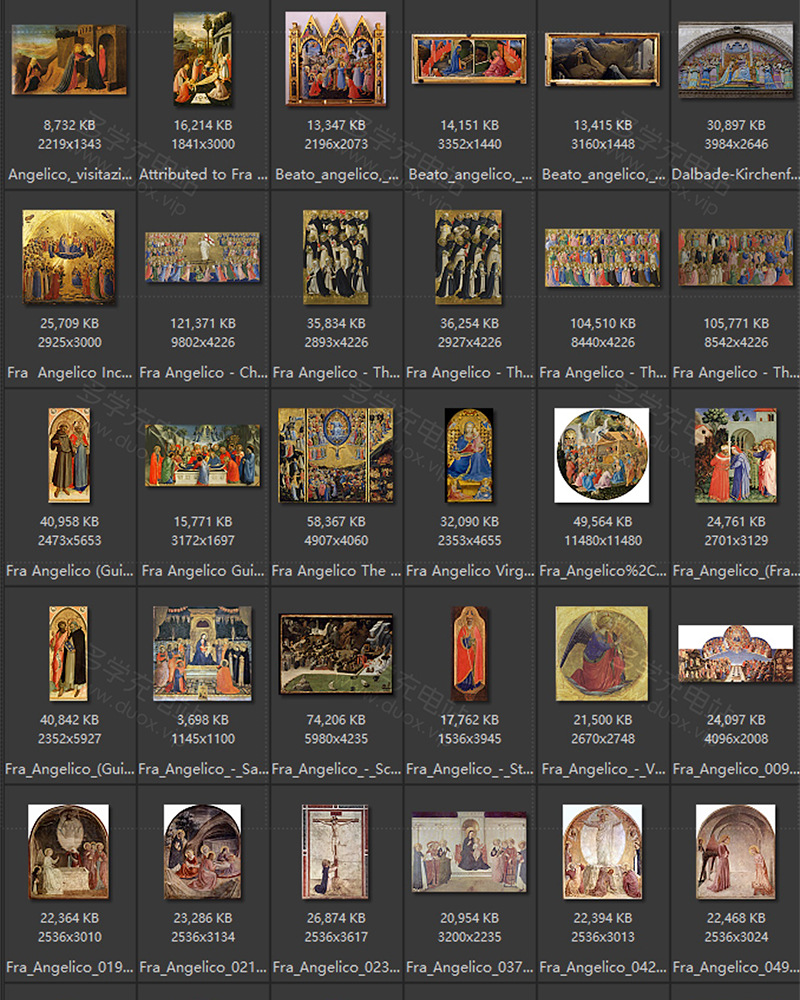Select the Fra_Angelico_023 crucifixion thumbnail
This screenshot has width=800, height=1000.
pyautogui.click(x=335, y=851)
